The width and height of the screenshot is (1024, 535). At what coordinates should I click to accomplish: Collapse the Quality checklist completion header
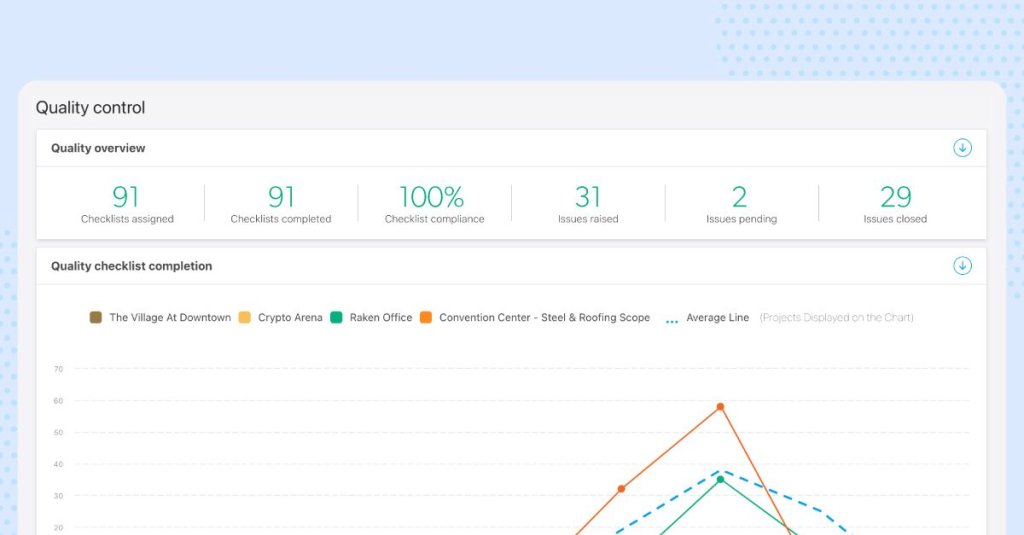(131, 266)
